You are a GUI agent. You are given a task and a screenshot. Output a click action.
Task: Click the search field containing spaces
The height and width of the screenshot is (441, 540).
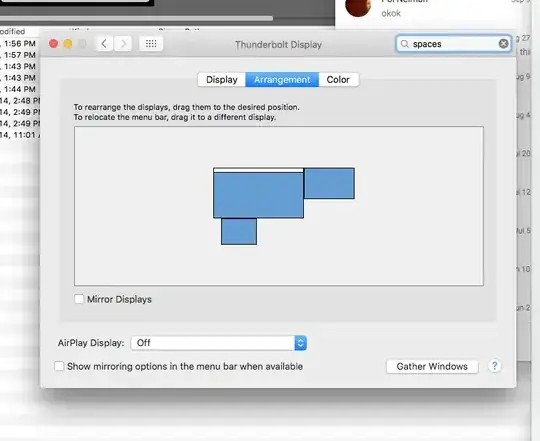[x=453, y=44]
